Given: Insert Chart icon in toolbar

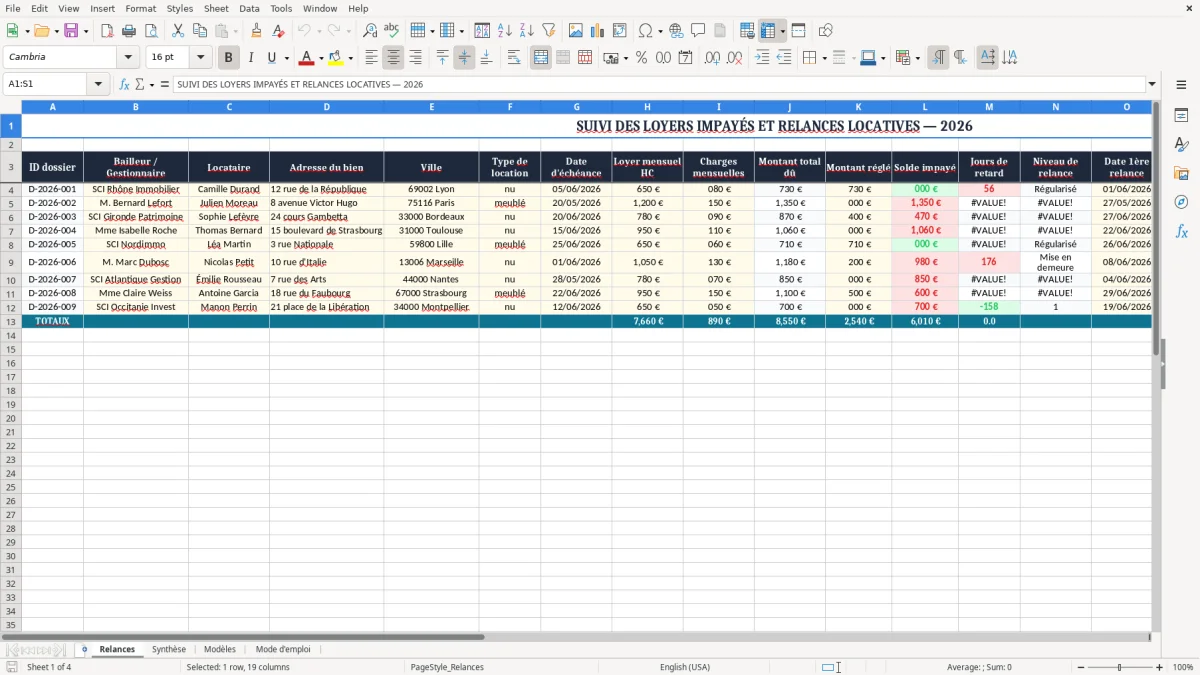Looking at the screenshot, I should pos(598,31).
